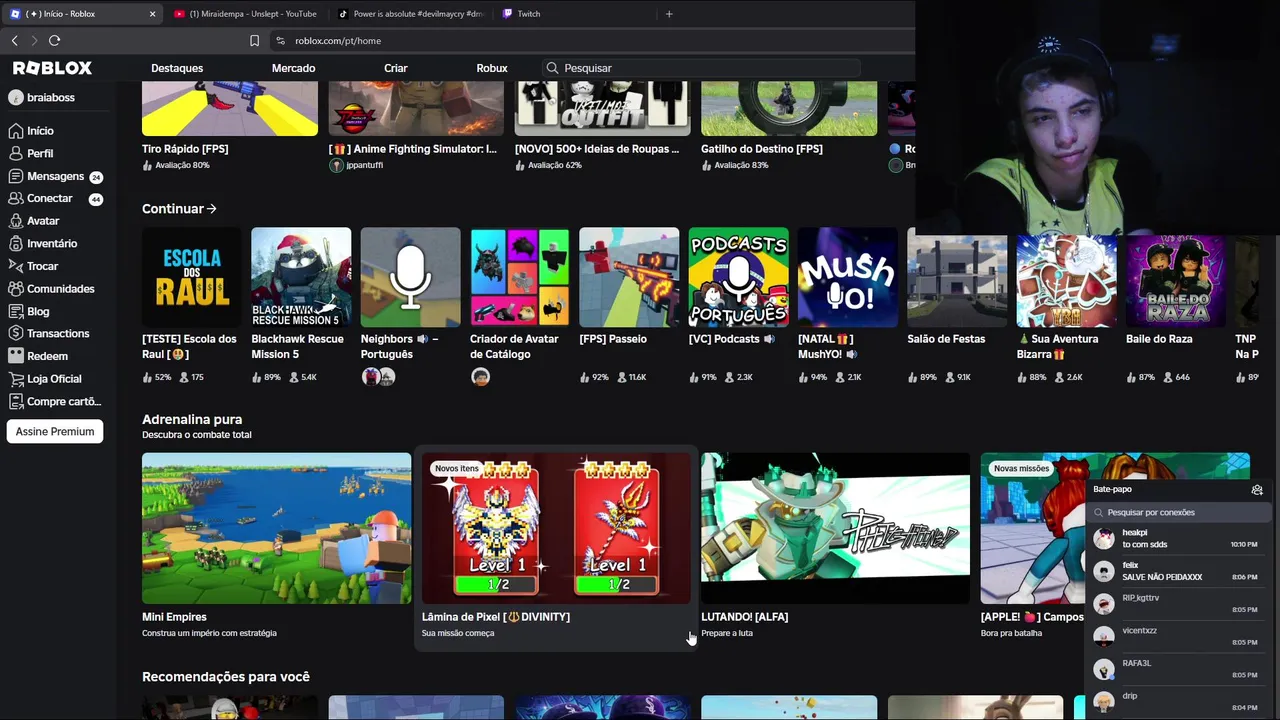
Task: Open chat with vicentxzz
Action: point(1177,636)
